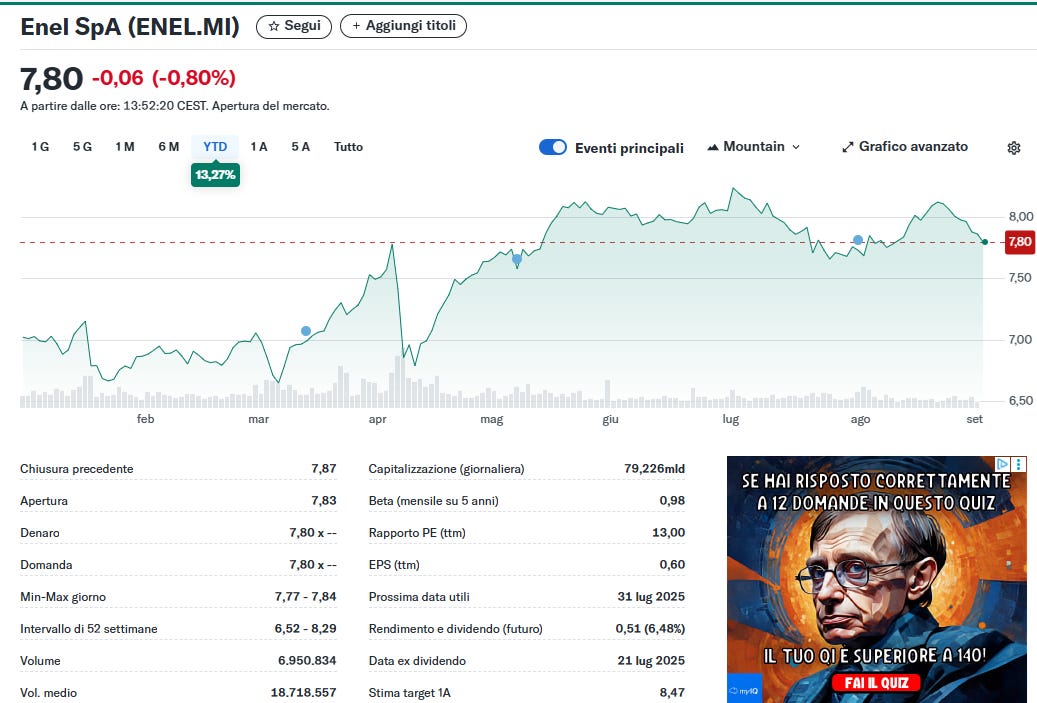Click the AdChoices icon on the ad
Viewport: 1037px width, 703px height.
[x=1003, y=464]
